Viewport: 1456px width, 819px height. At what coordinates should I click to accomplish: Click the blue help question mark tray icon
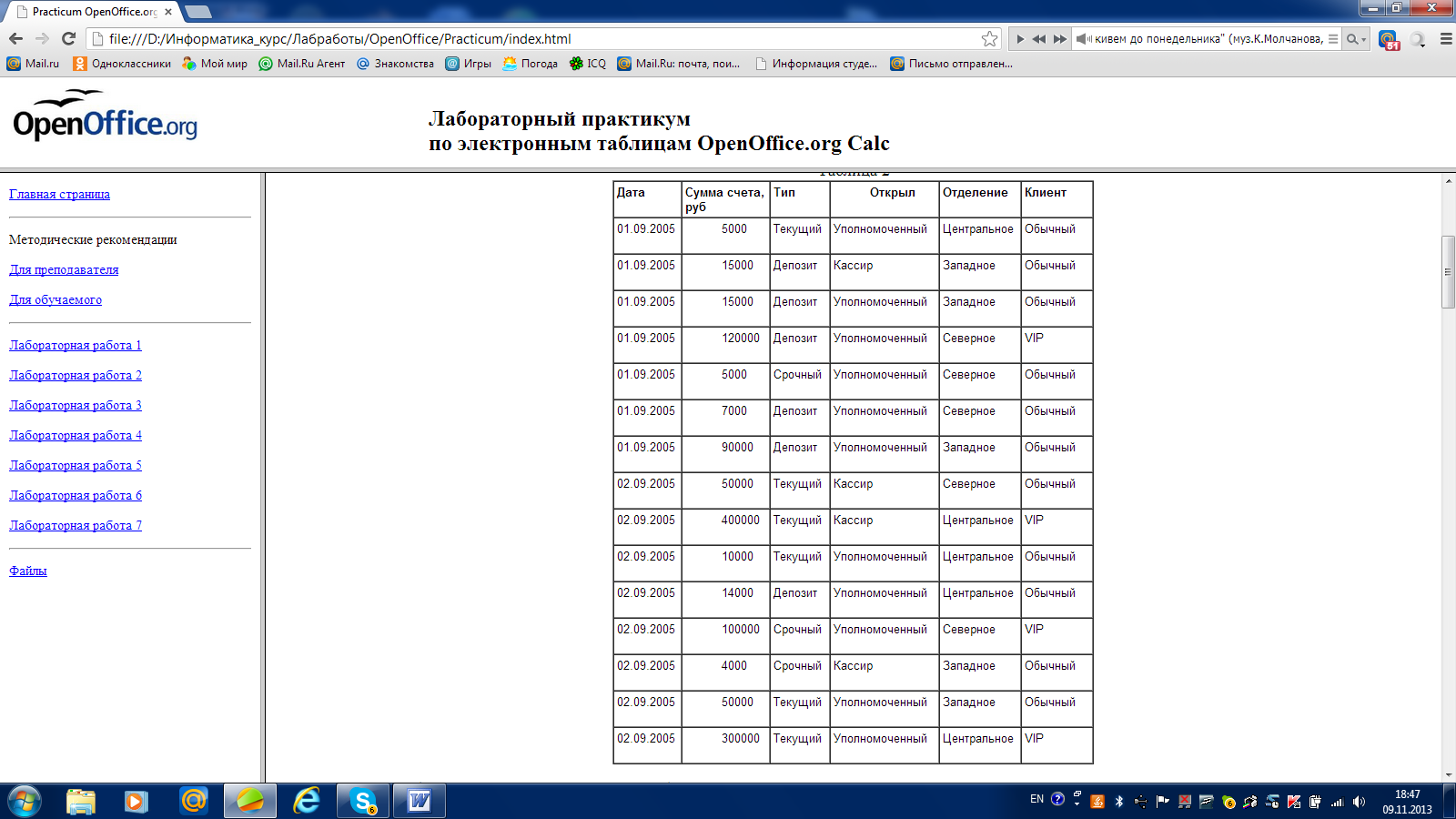coord(1057,799)
